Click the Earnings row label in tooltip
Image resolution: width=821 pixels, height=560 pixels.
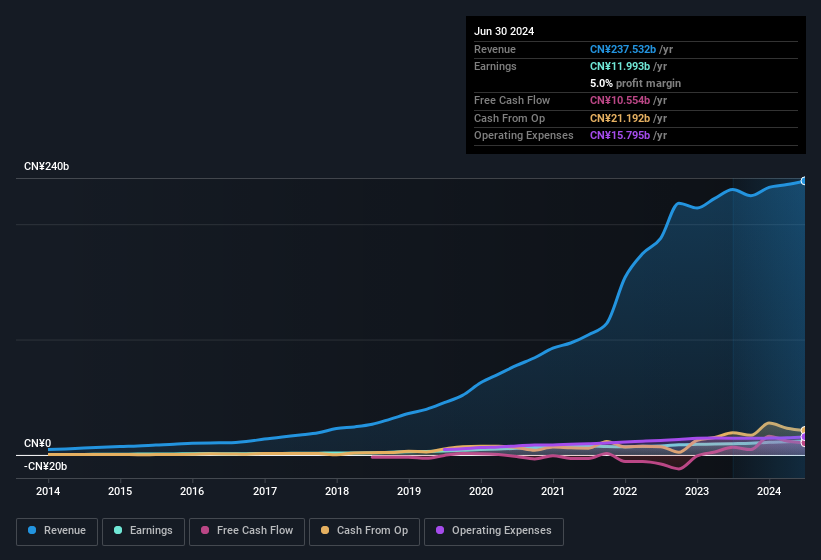click(495, 66)
